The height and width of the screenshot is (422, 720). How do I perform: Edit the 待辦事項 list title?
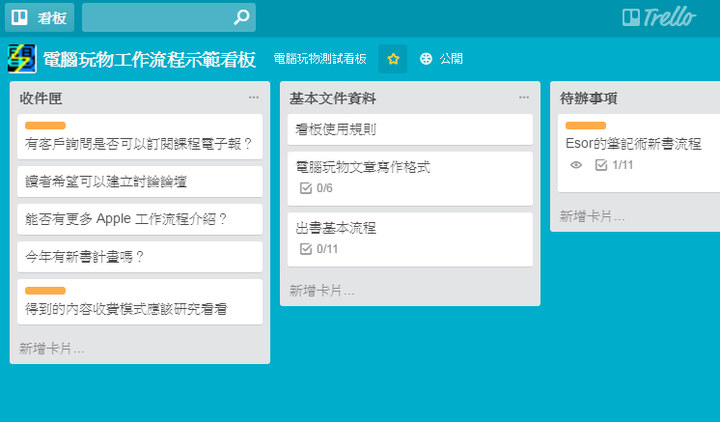[588, 98]
